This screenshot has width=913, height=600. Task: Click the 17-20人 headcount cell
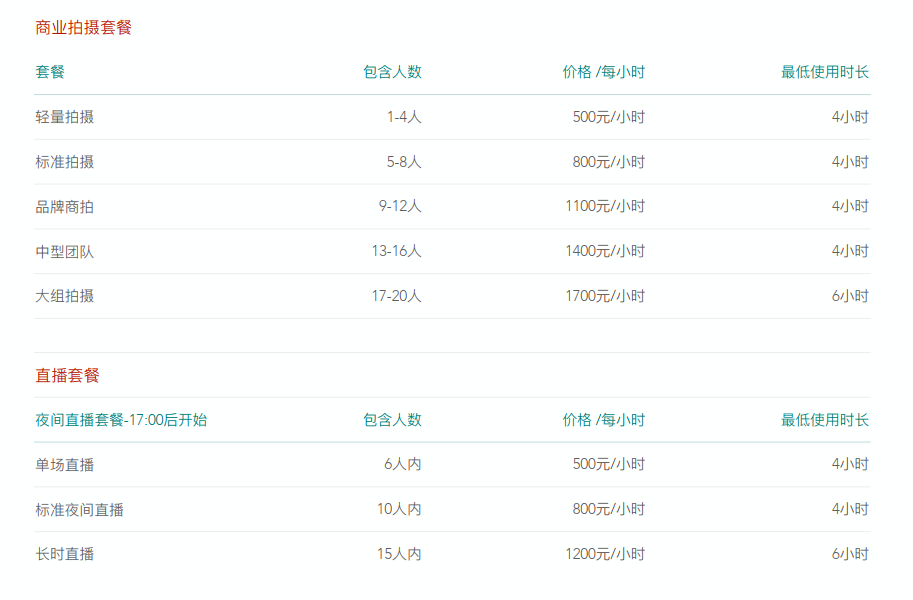[x=397, y=296]
